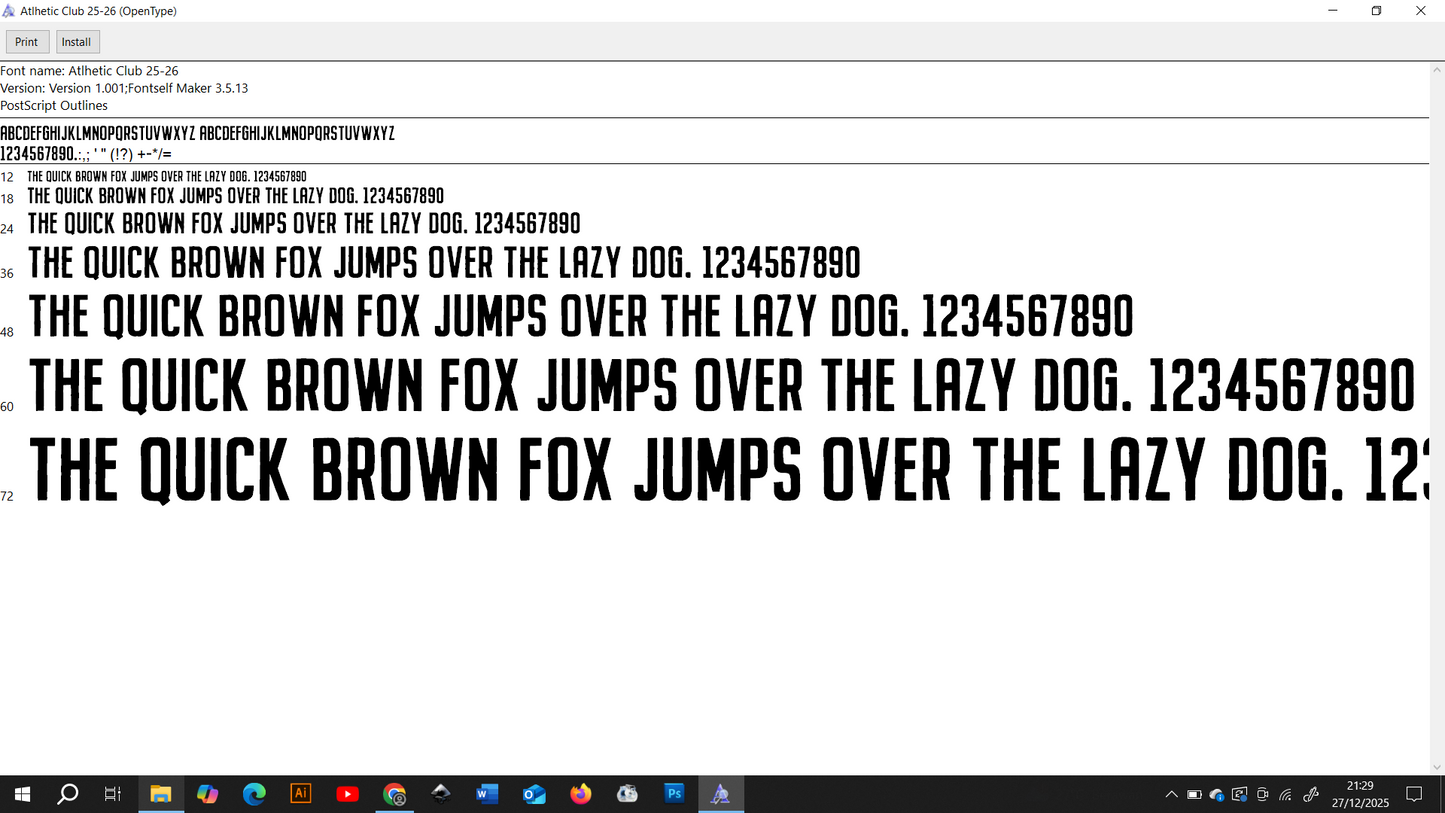Install the Atlhetic Club 25-26 font
Screen dimensions: 1445x813
pyautogui.click(x=77, y=41)
